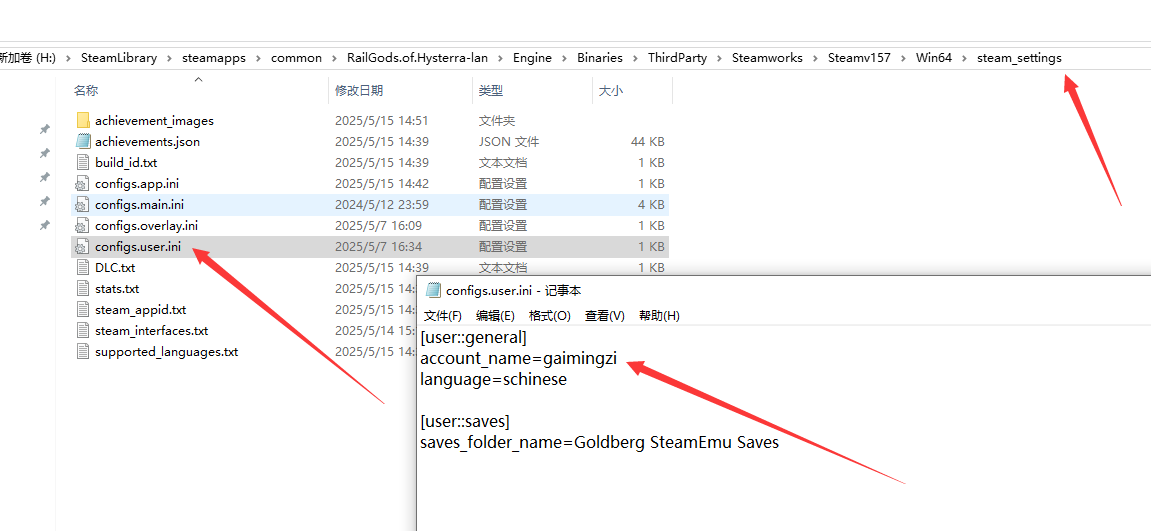Go to RailGods.of.Hysterra-lan breadcrumb
Image resolution: width=1151 pixels, height=531 pixels.
click(x=418, y=58)
